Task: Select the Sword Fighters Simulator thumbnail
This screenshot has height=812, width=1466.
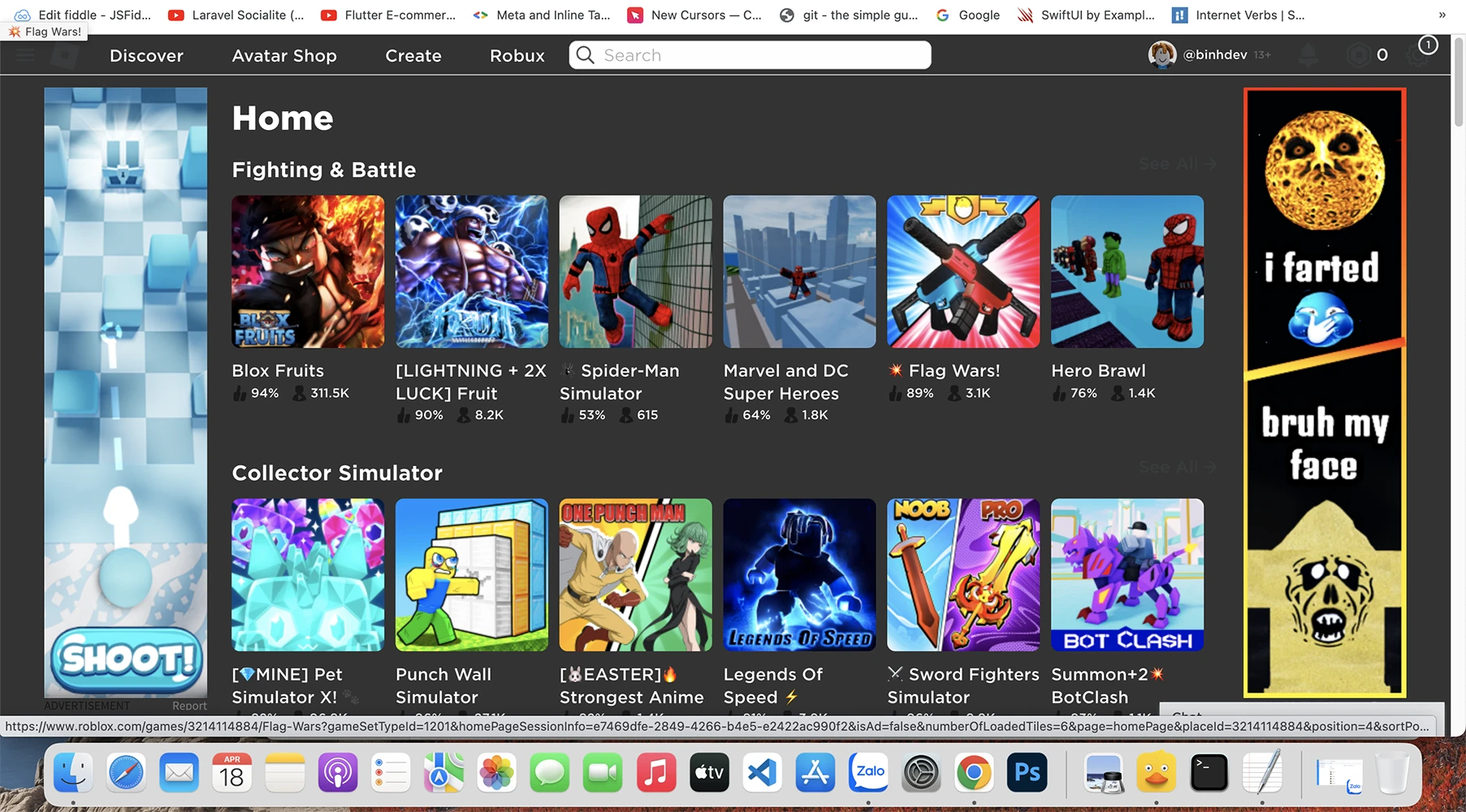Action: (x=962, y=575)
